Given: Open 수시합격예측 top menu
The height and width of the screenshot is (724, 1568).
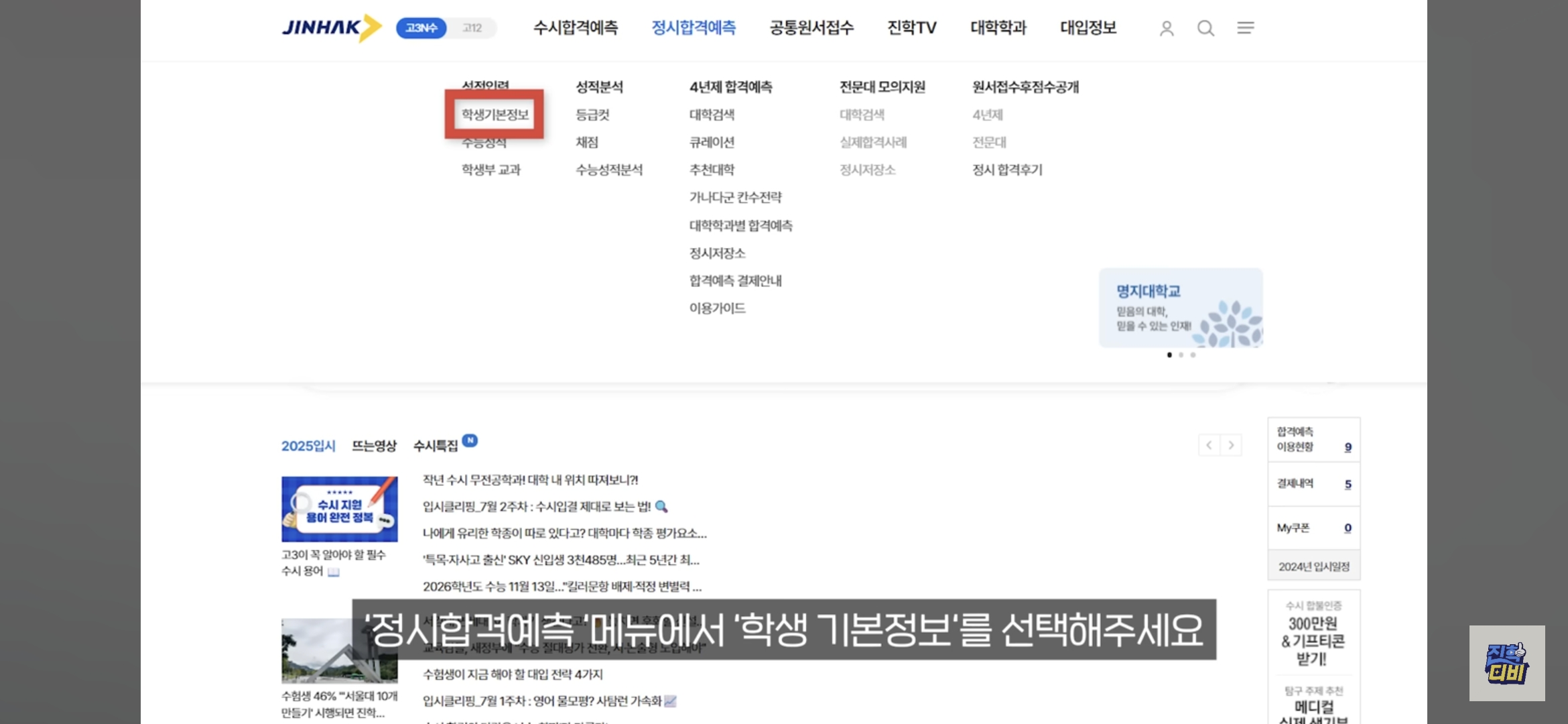Looking at the screenshot, I should click(x=575, y=27).
